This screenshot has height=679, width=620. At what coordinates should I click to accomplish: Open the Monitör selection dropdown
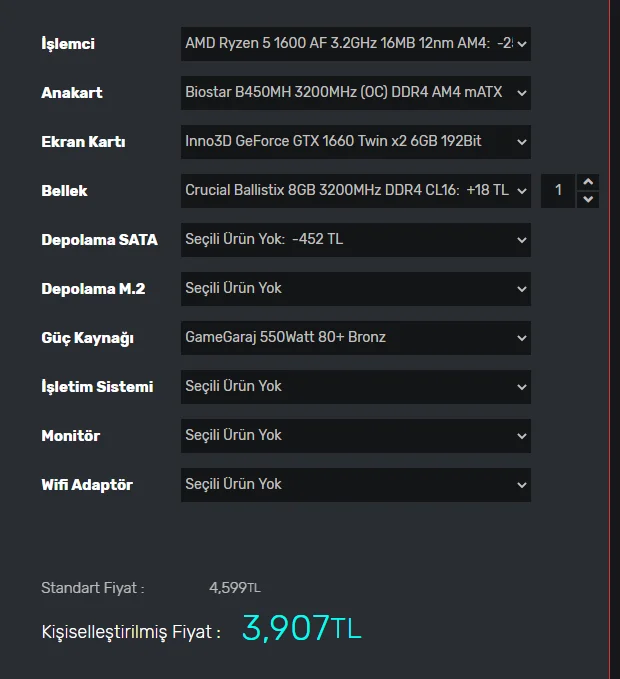click(355, 436)
